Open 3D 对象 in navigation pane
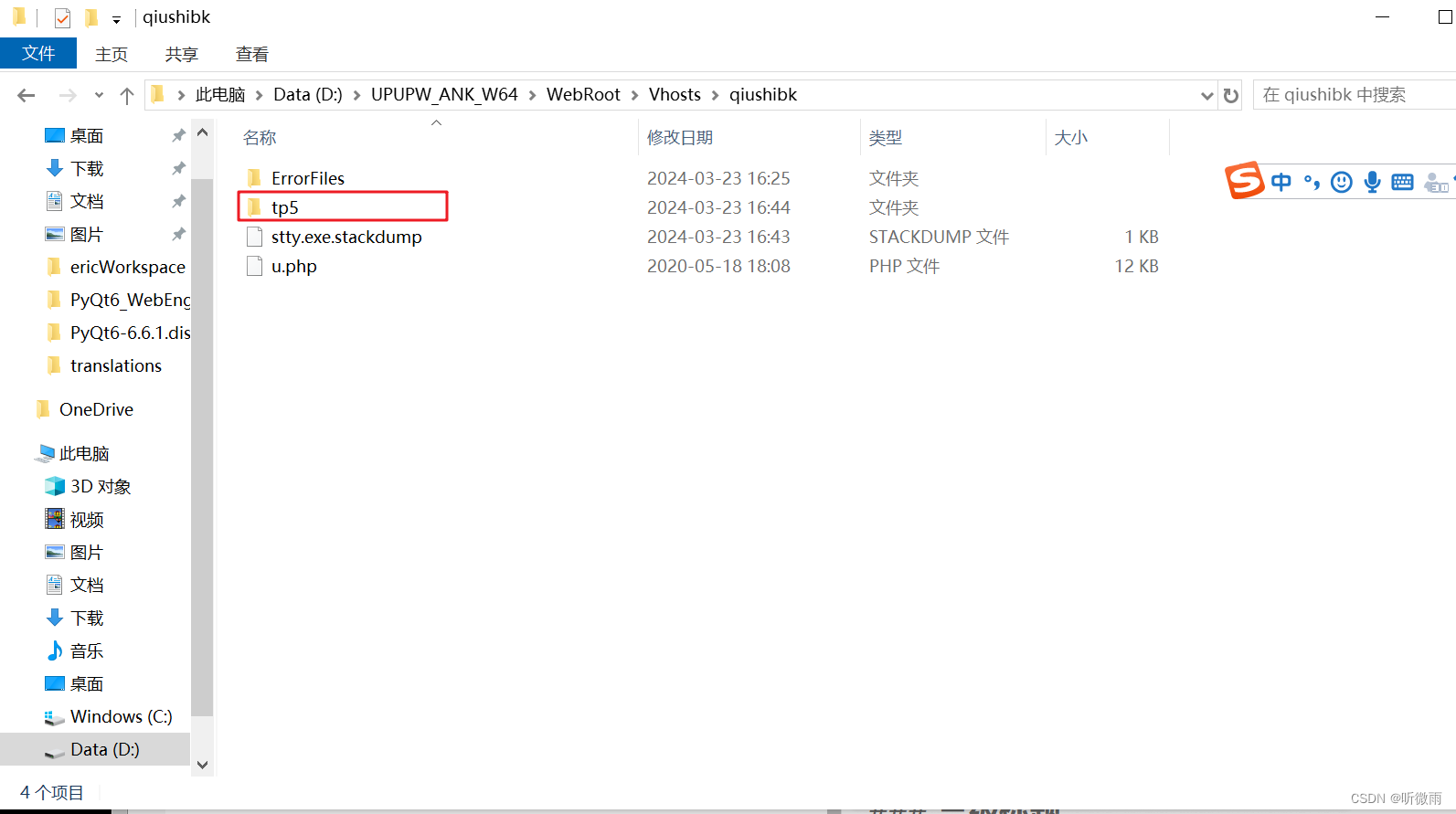The width and height of the screenshot is (1456, 814). [x=101, y=486]
